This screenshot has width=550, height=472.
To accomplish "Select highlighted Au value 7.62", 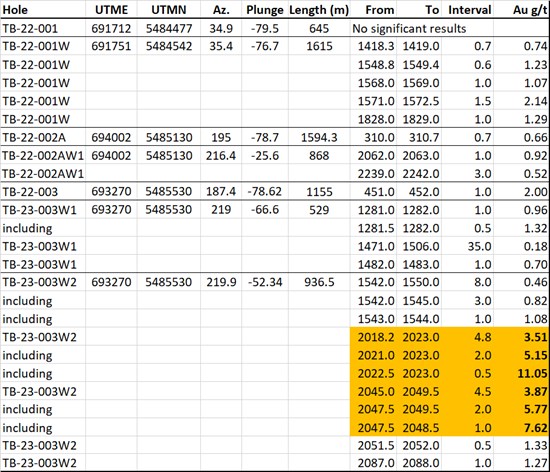I will point(536,428).
